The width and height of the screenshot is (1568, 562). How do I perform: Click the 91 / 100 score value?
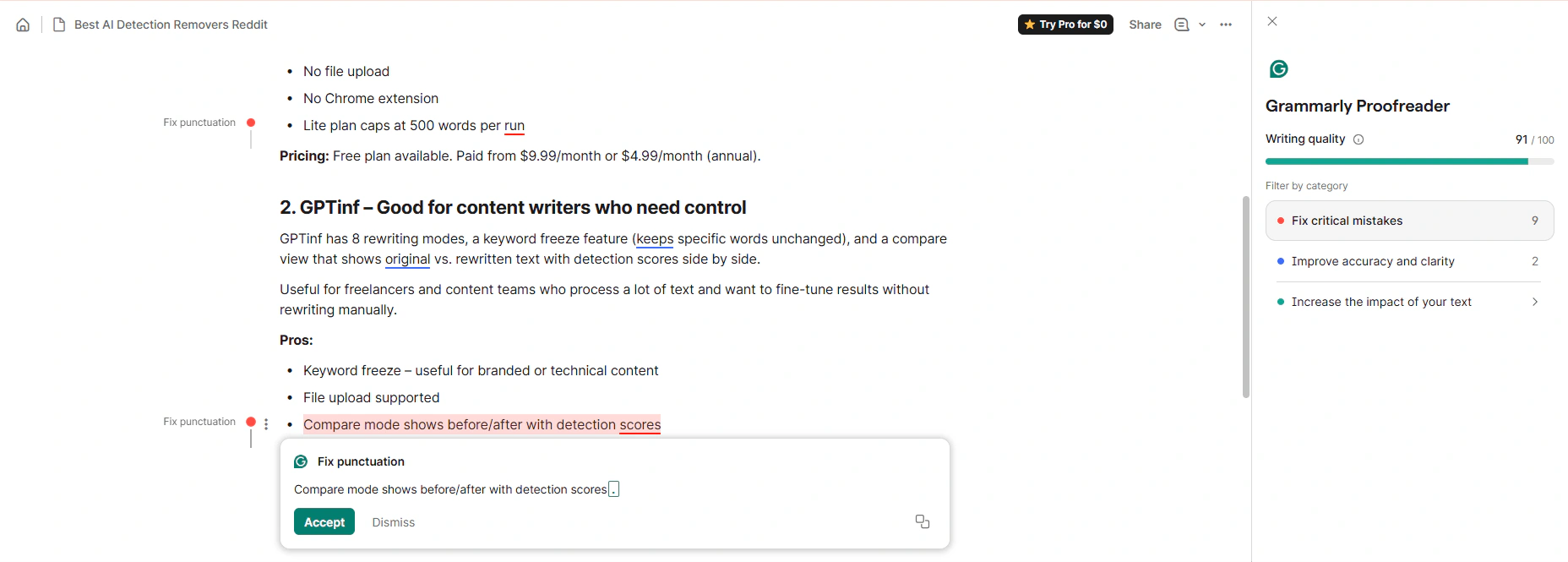(x=1534, y=139)
